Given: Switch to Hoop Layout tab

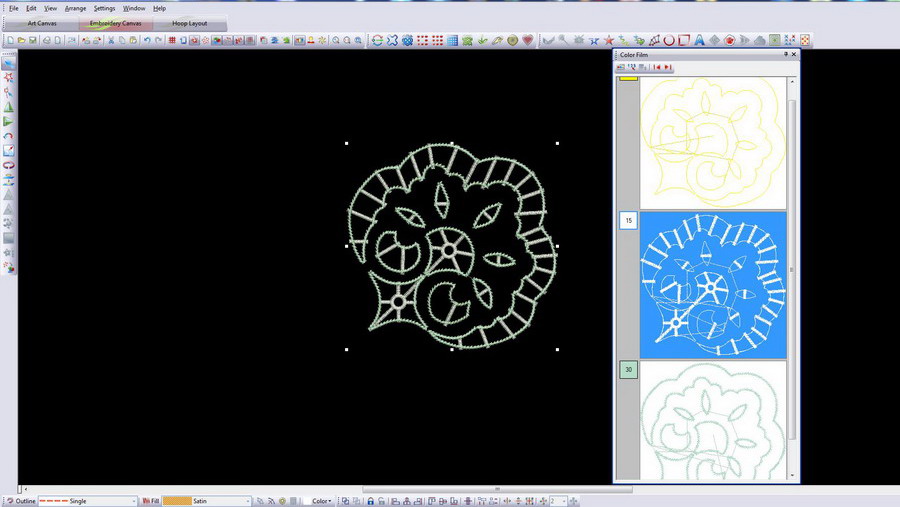Looking at the screenshot, I should 189,24.
